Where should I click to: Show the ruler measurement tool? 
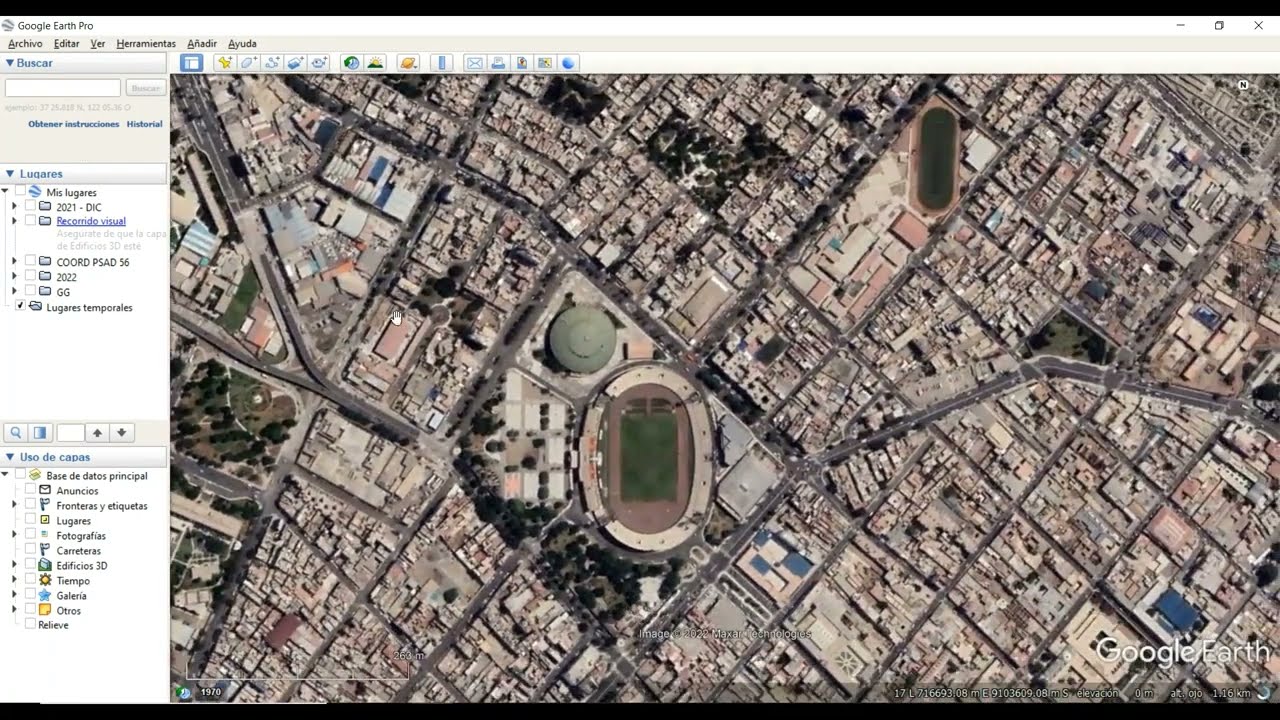click(x=441, y=63)
